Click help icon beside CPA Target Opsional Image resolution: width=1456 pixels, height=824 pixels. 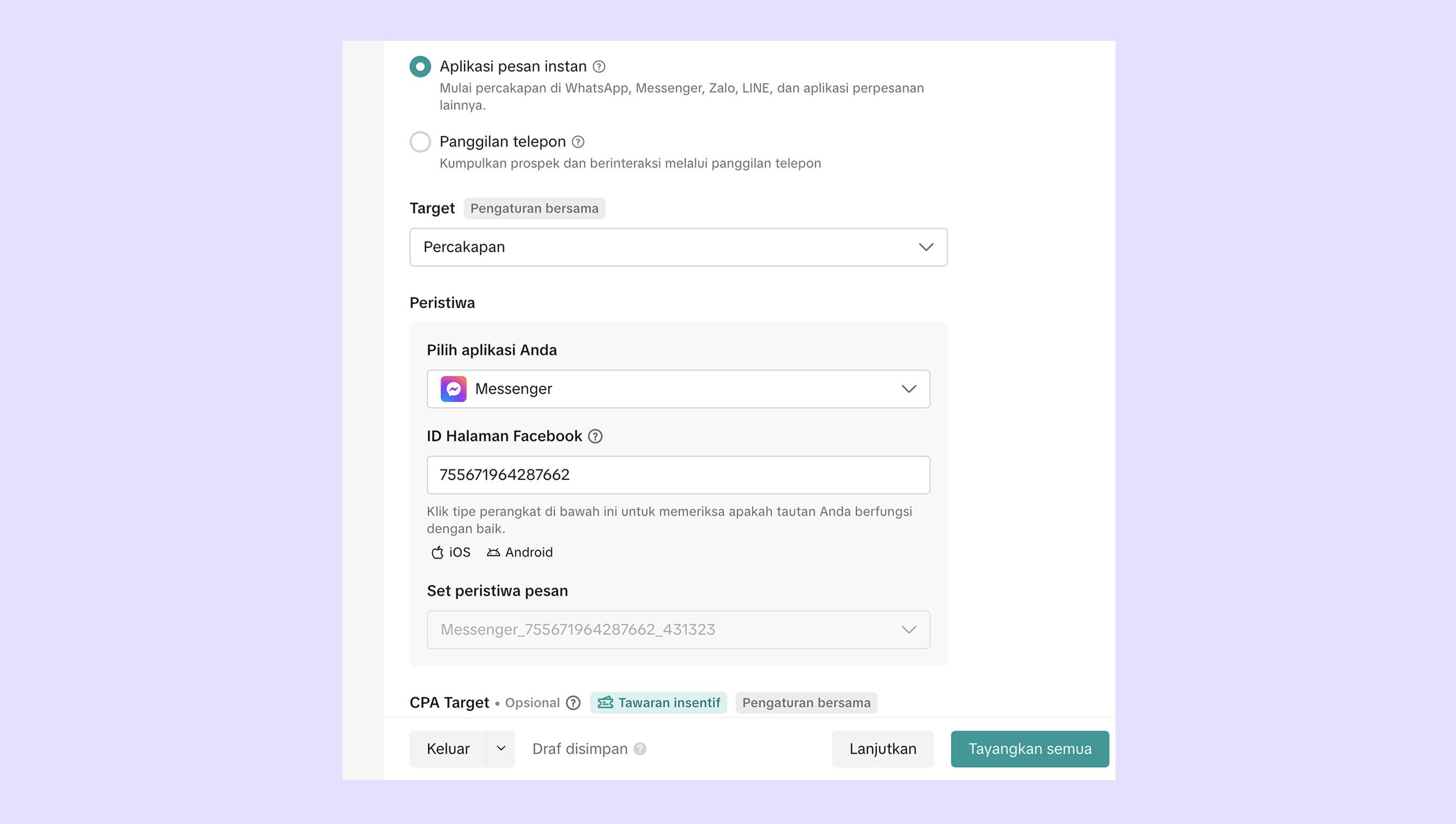pyautogui.click(x=573, y=703)
